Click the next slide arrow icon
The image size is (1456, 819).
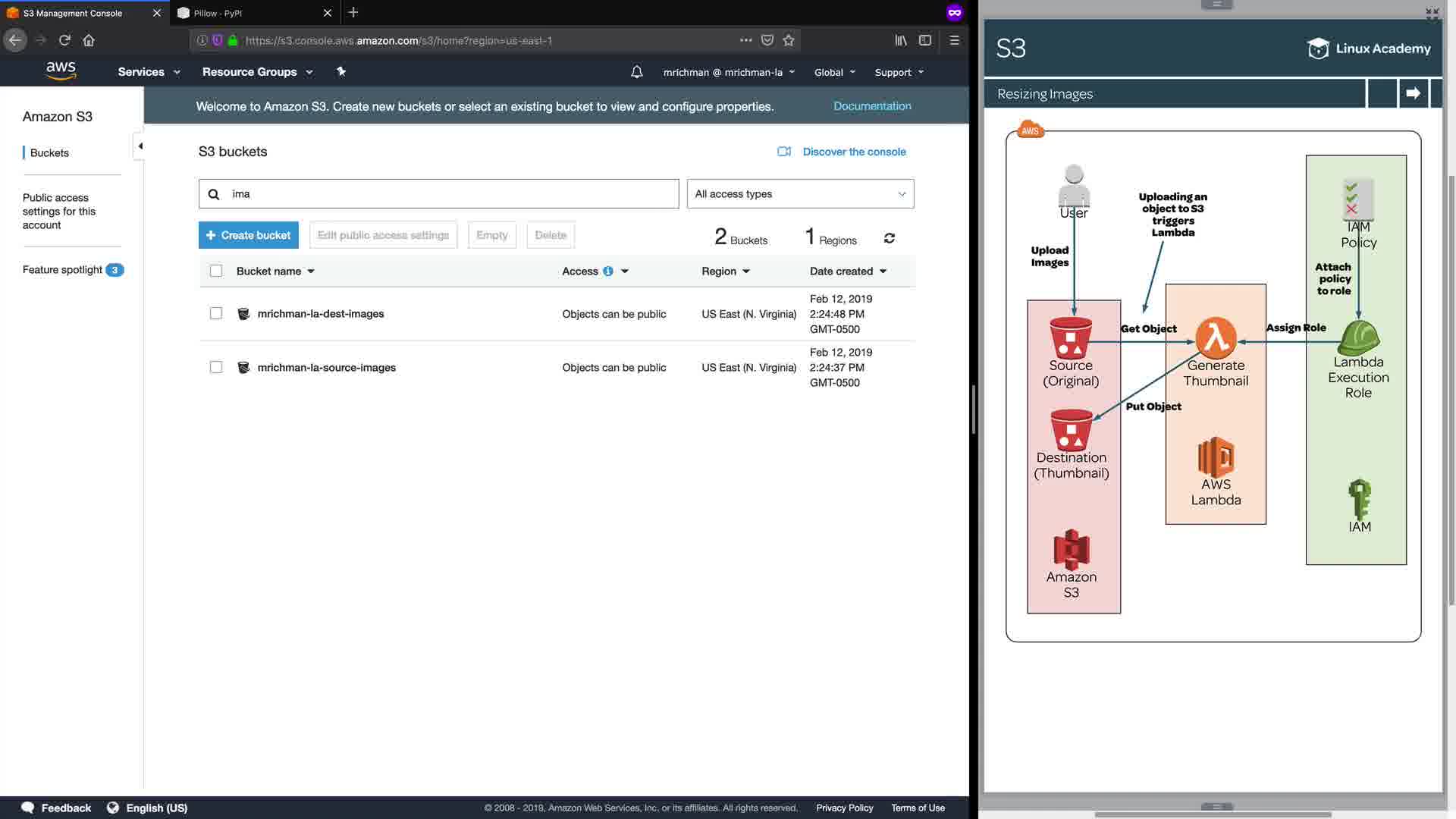point(1413,93)
